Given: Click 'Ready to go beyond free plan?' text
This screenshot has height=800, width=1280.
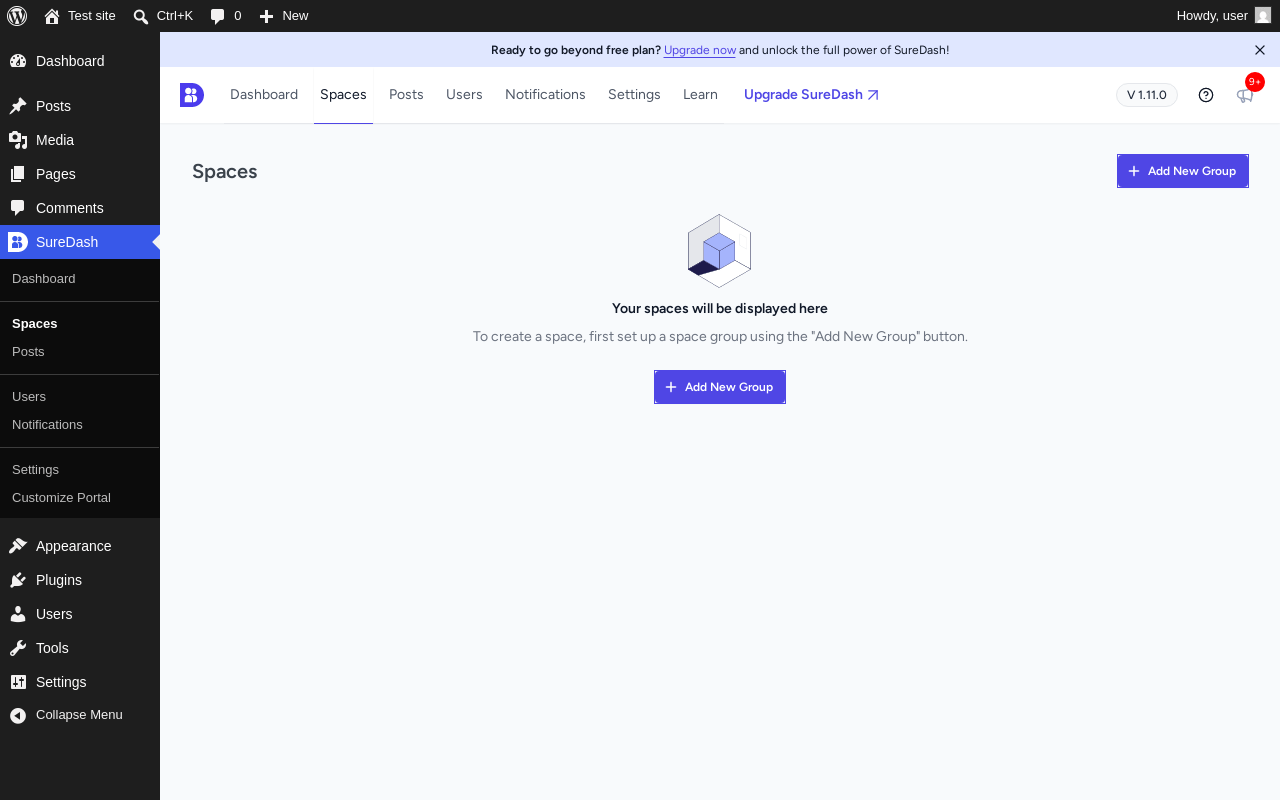Looking at the screenshot, I should pyautogui.click(x=576, y=50).
